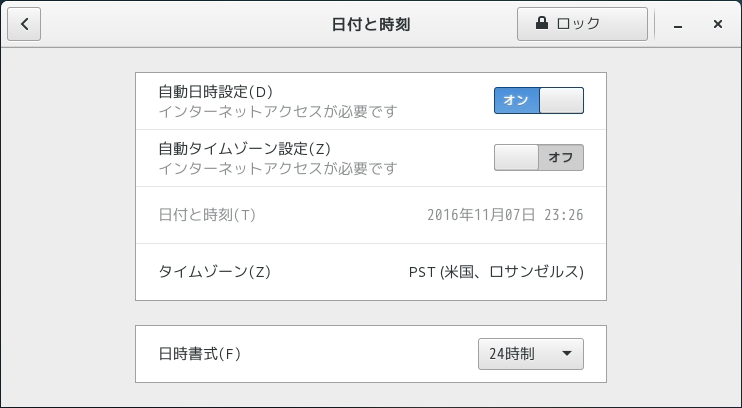The image size is (742, 408).
Task: Open the 24時制 time format dropdown
Action: click(x=530, y=354)
